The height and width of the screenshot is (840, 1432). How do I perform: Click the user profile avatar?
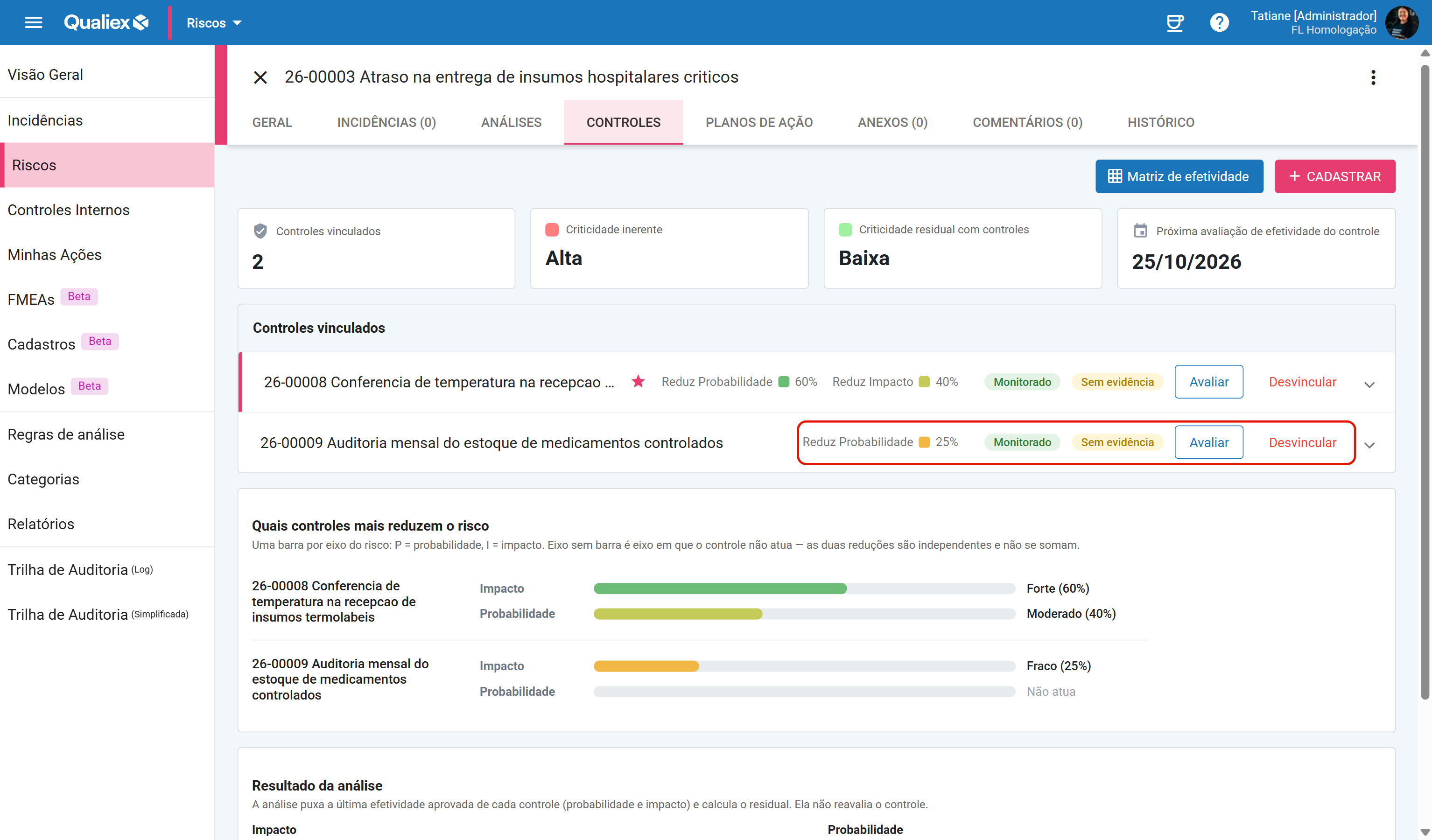pos(1402,23)
